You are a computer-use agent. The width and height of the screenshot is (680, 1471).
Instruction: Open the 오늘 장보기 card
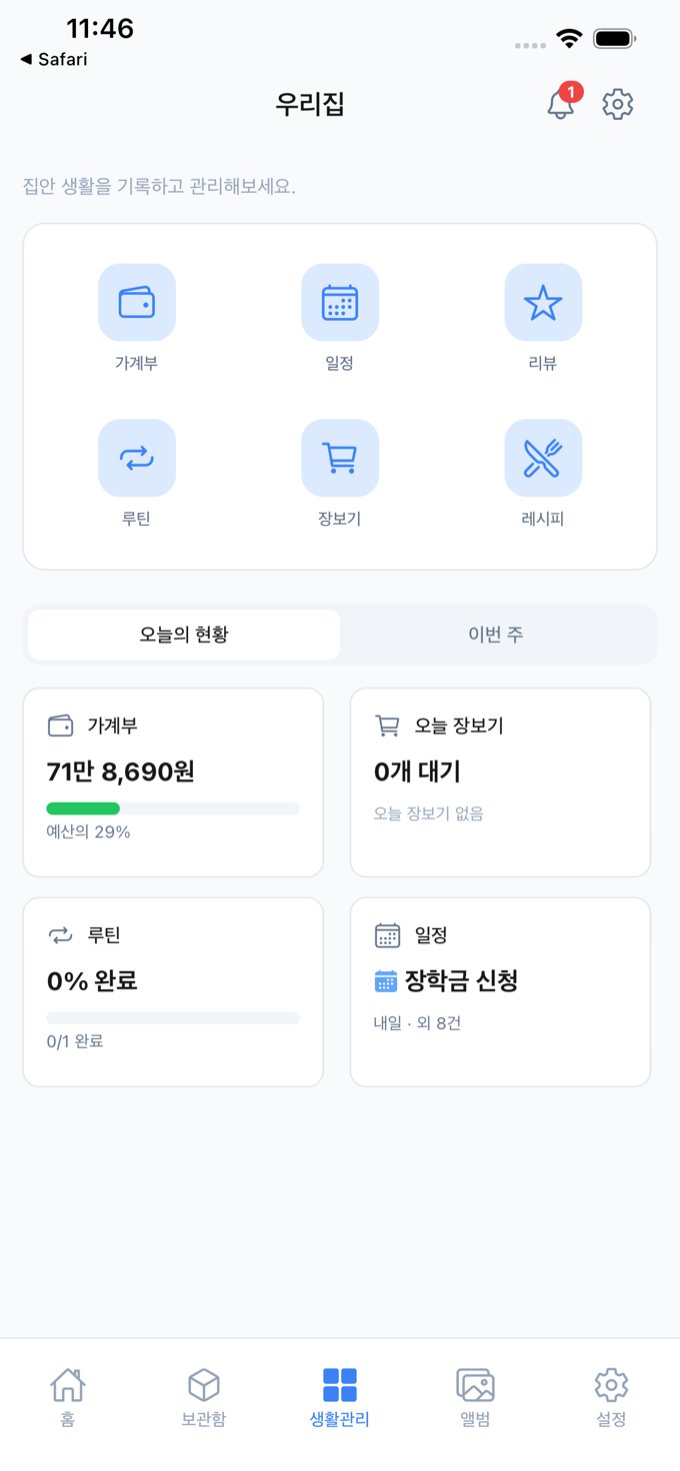[x=500, y=781]
